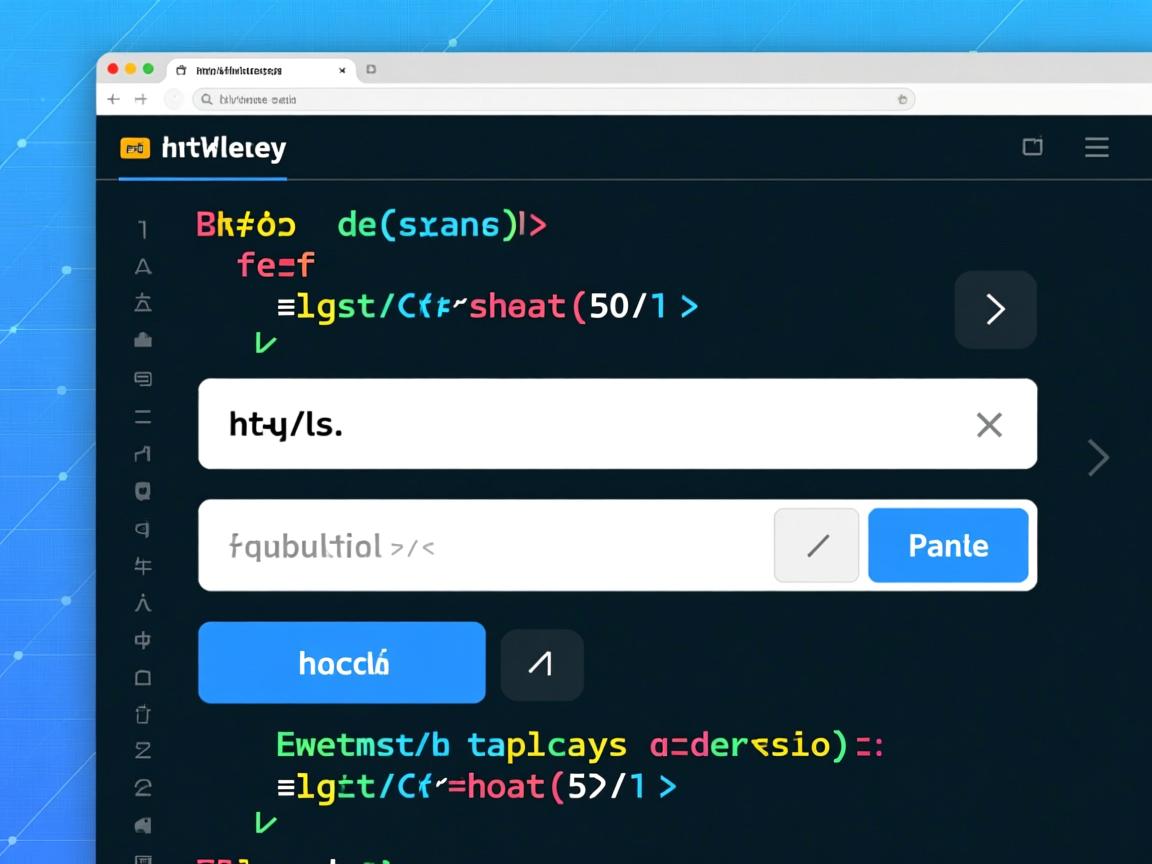The width and height of the screenshot is (1152, 864).
Task: Focus the browser address bar
Action: point(550,99)
